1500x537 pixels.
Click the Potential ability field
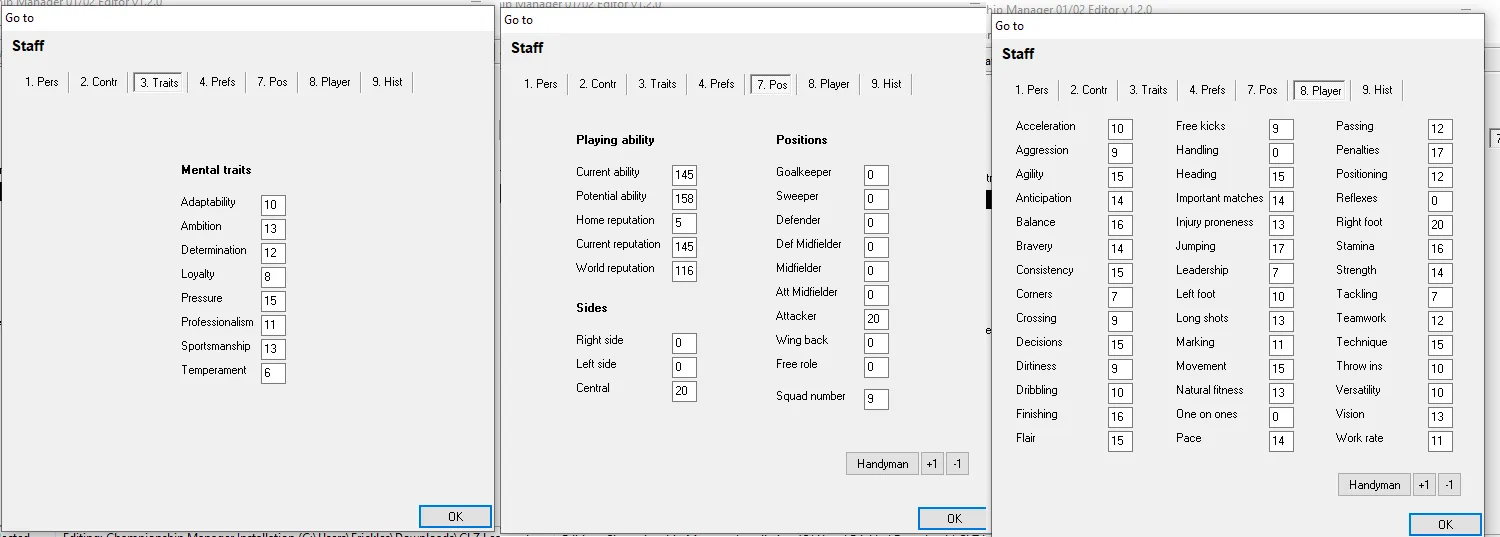[x=684, y=199]
